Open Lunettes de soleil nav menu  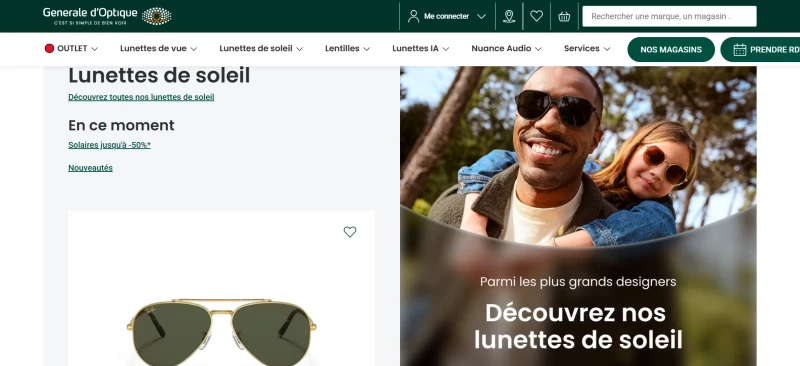[256, 48]
